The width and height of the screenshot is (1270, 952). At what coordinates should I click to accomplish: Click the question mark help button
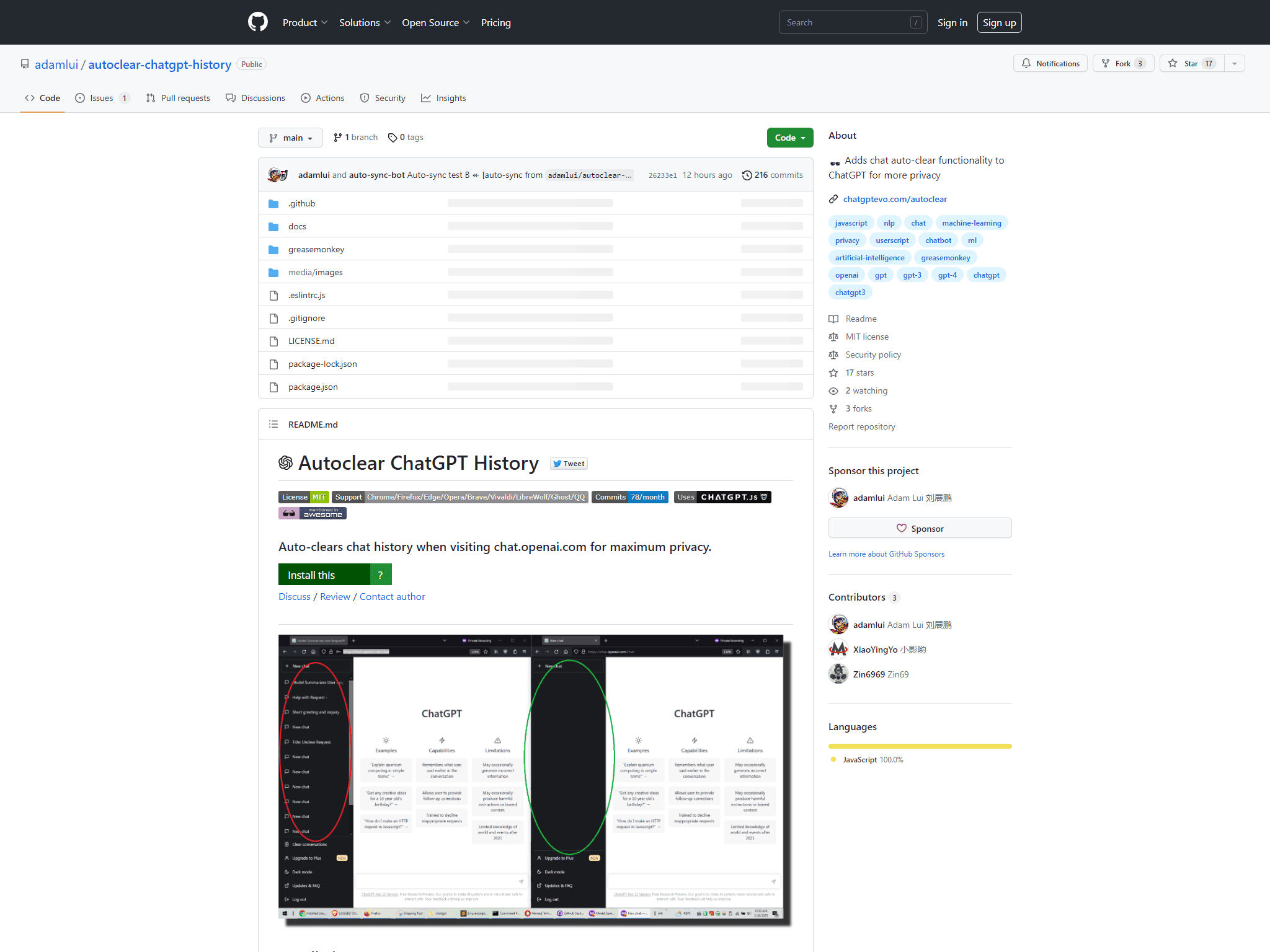[381, 575]
